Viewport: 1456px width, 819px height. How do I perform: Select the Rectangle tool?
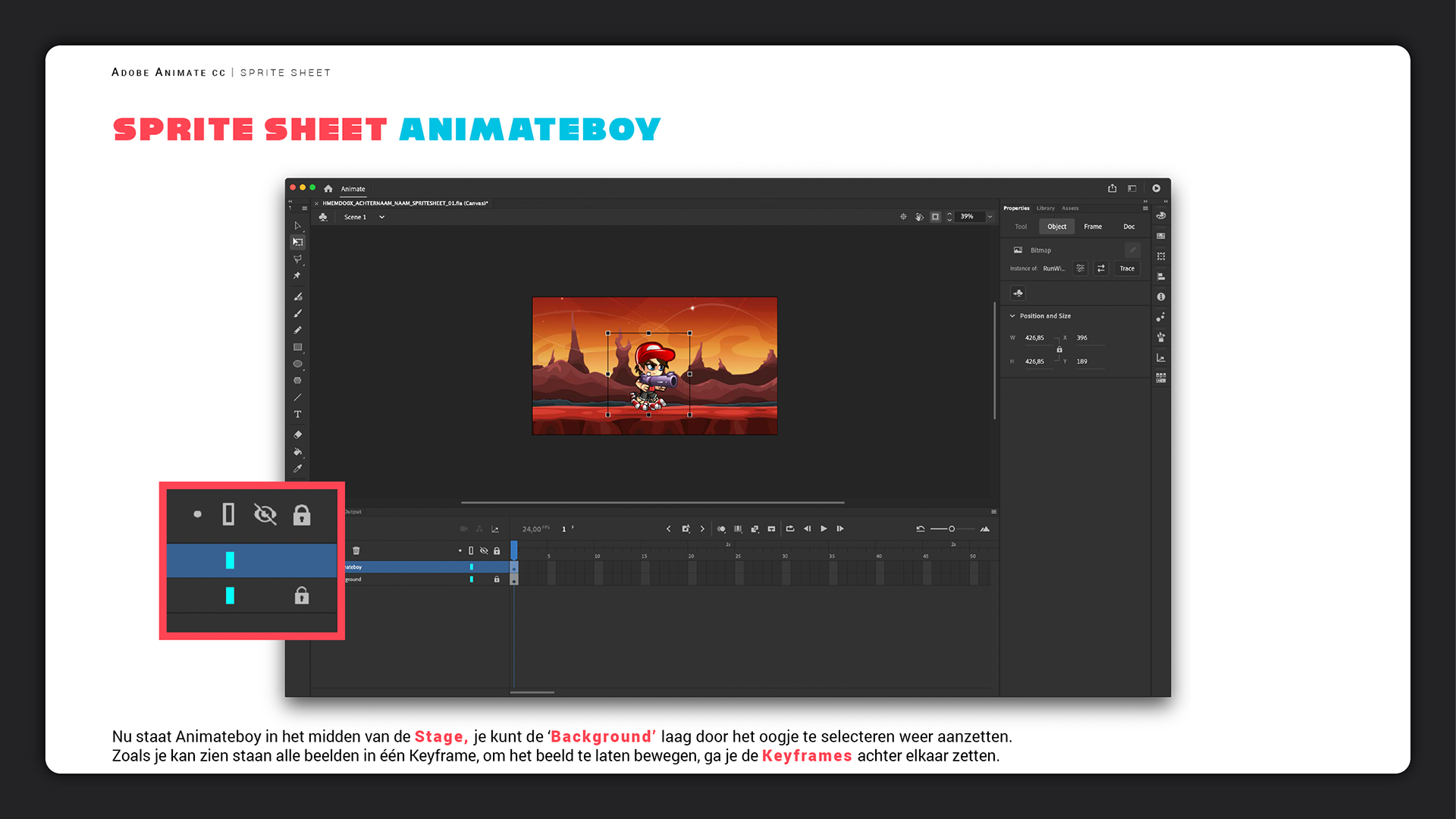click(298, 347)
